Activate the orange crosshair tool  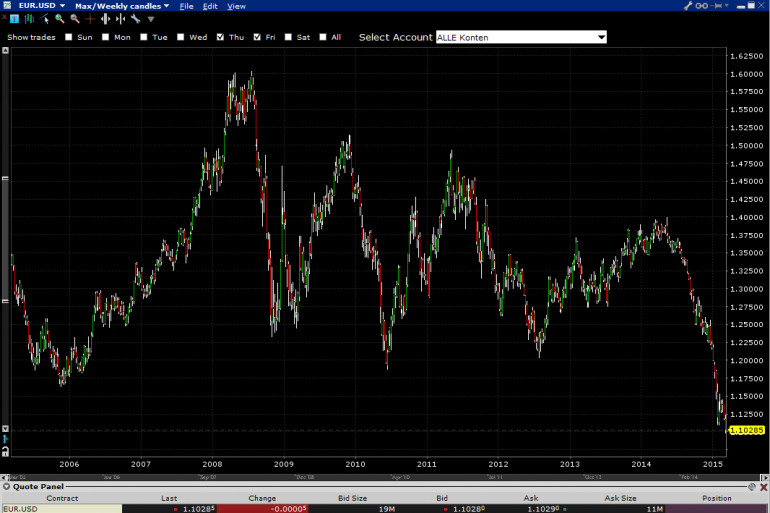click(90, 19)
